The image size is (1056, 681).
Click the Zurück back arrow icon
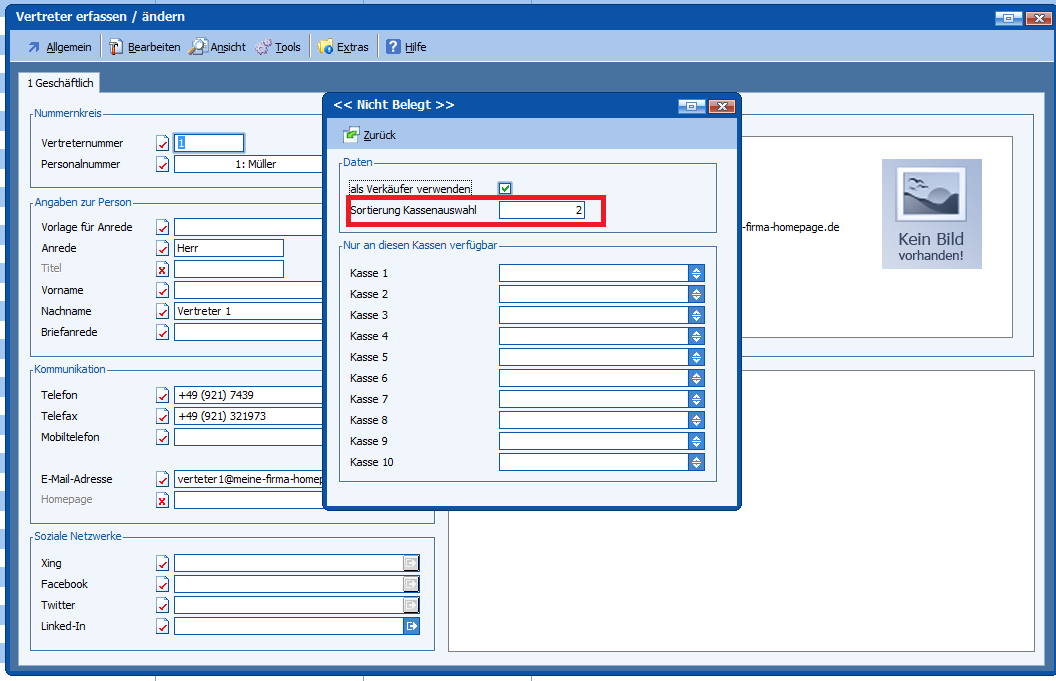[351, 135]
